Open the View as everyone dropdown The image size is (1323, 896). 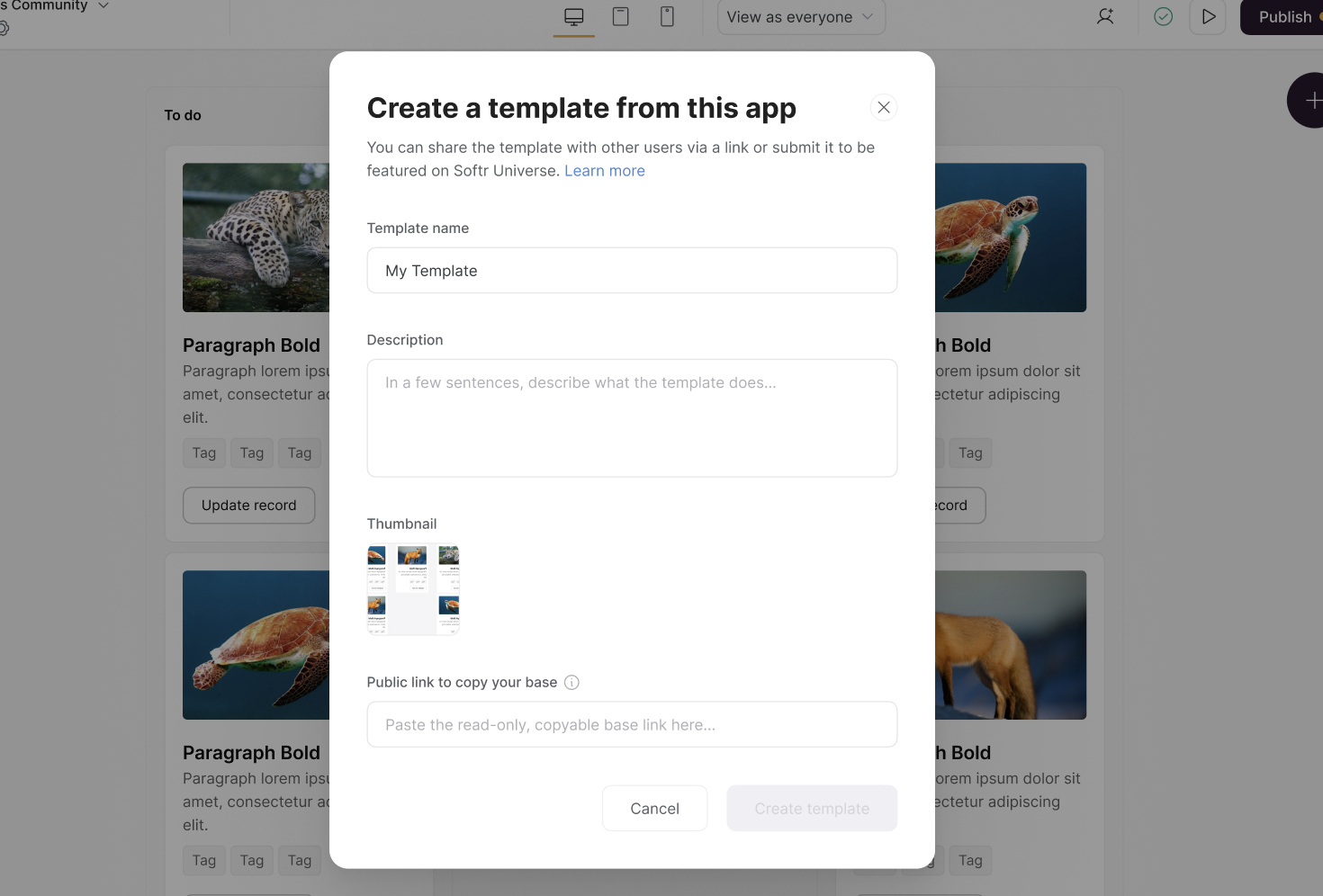[801, 17]
